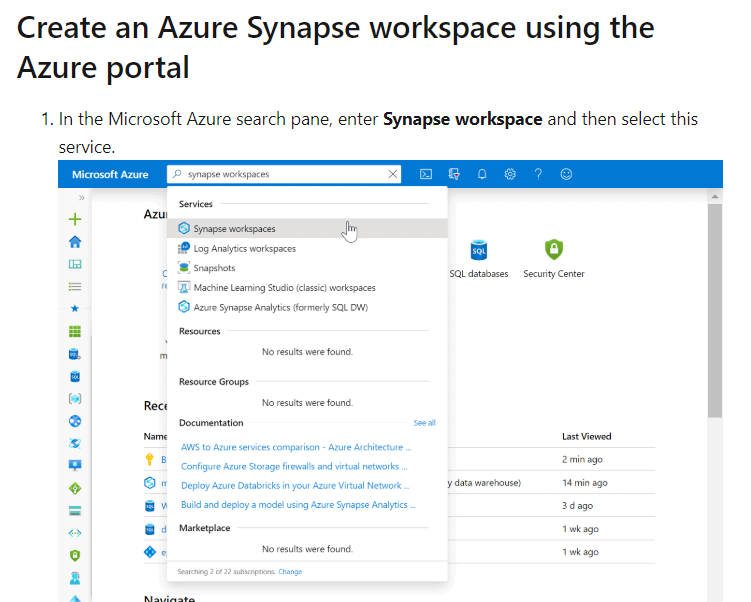The image size is (751, 602).
Task: Open the Virtual networks angle-bracket sidebar icon
Action: 75,533
